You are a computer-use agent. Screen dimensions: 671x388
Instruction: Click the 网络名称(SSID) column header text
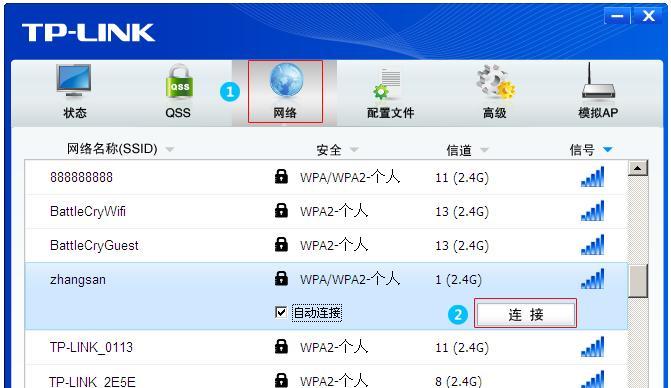pos(112,149)
